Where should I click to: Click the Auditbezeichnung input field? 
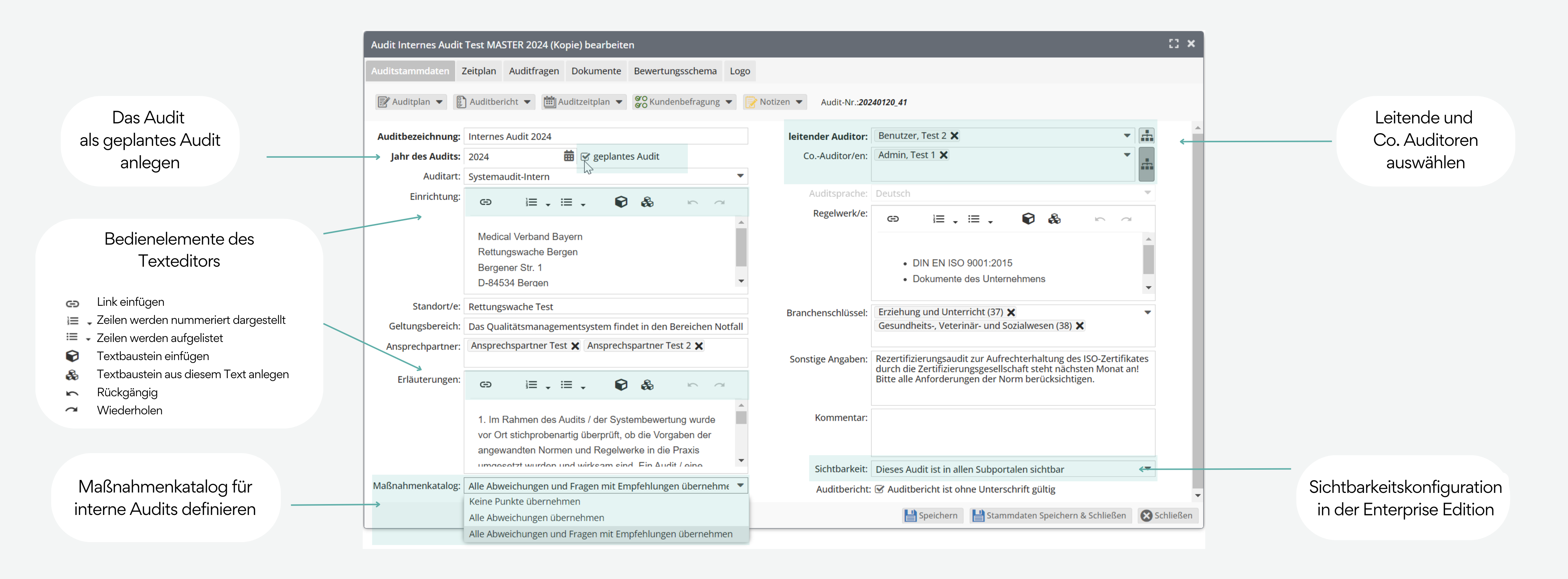(606, 136)
